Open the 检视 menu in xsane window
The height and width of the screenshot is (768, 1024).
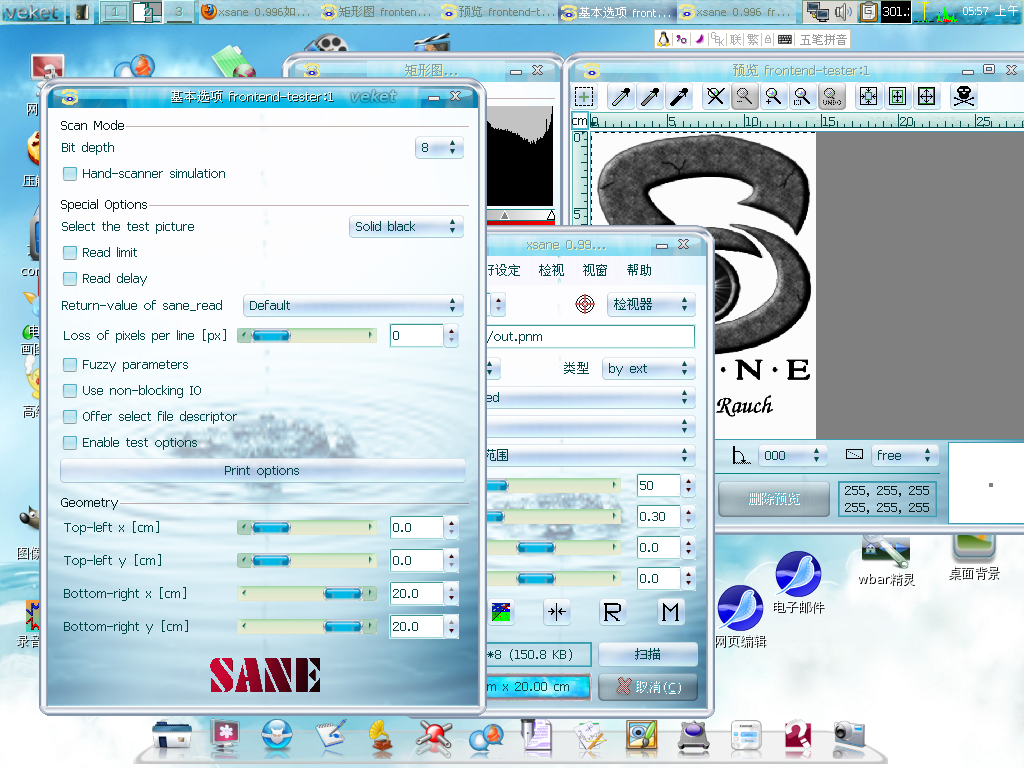pyautogui.click(x=551, y=270)
